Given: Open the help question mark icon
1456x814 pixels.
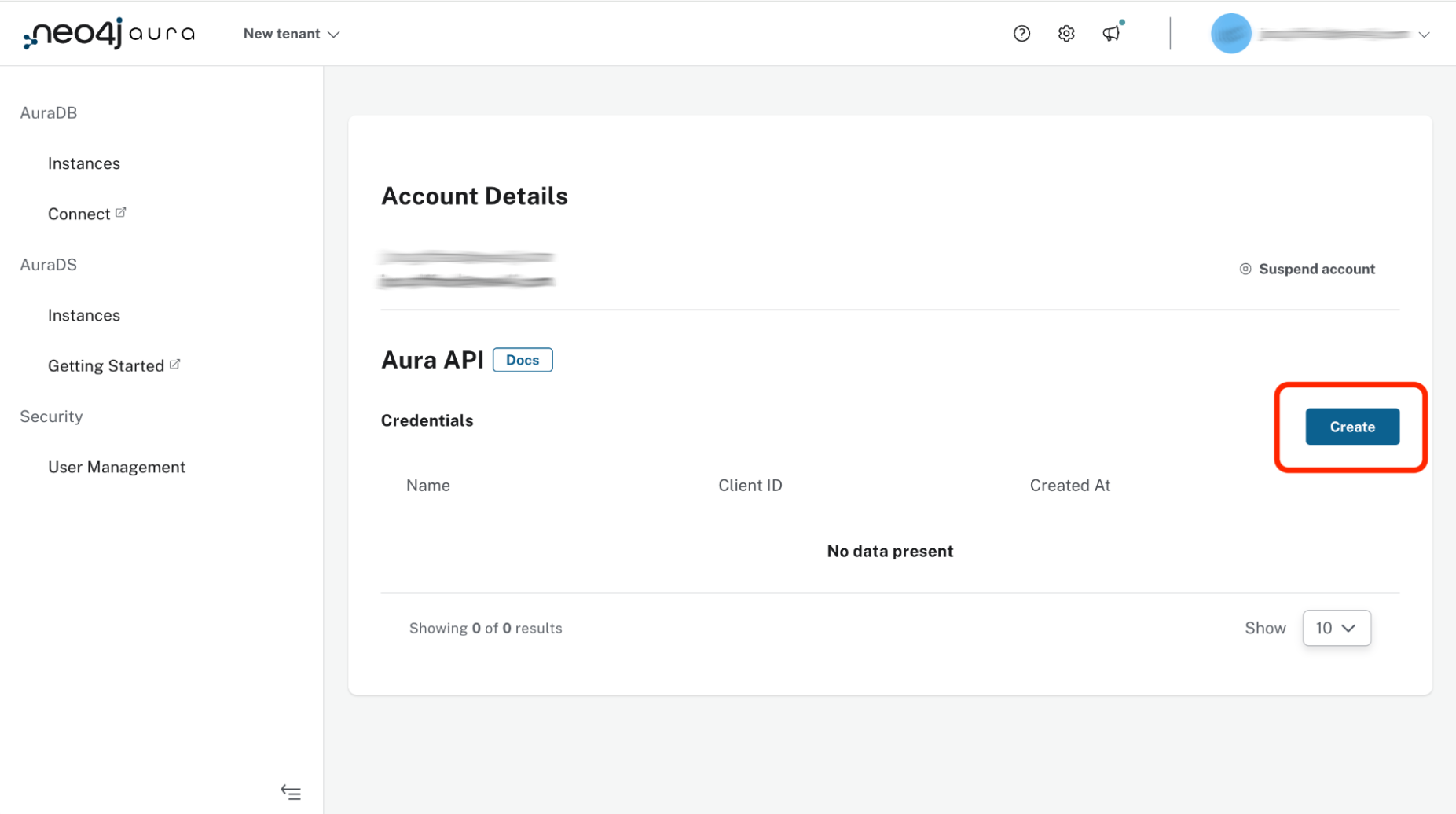Looking at the screenshot, I should click(1021, 34).
